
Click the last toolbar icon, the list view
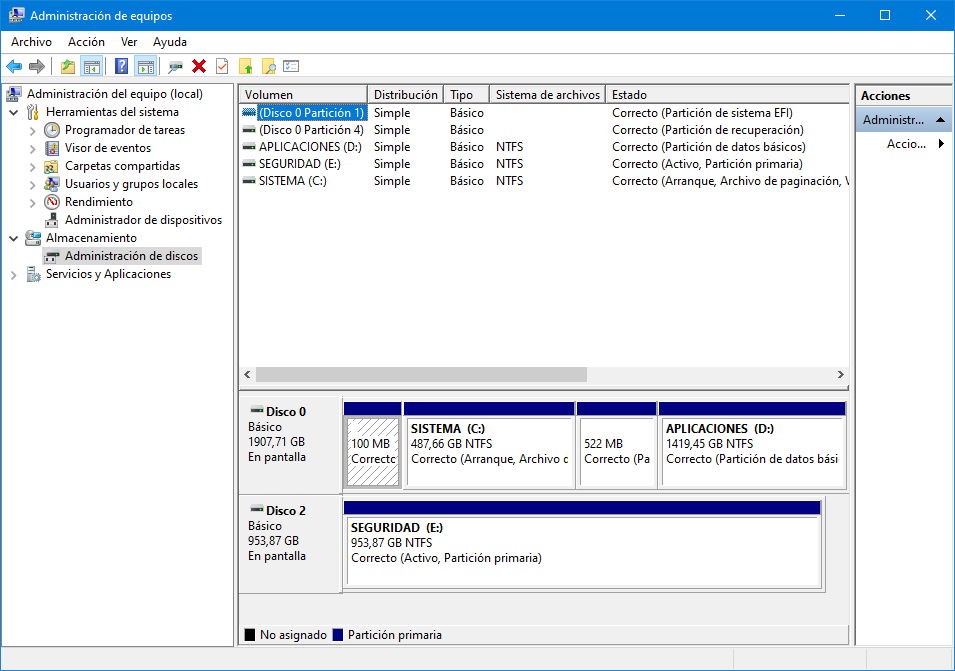291,66
